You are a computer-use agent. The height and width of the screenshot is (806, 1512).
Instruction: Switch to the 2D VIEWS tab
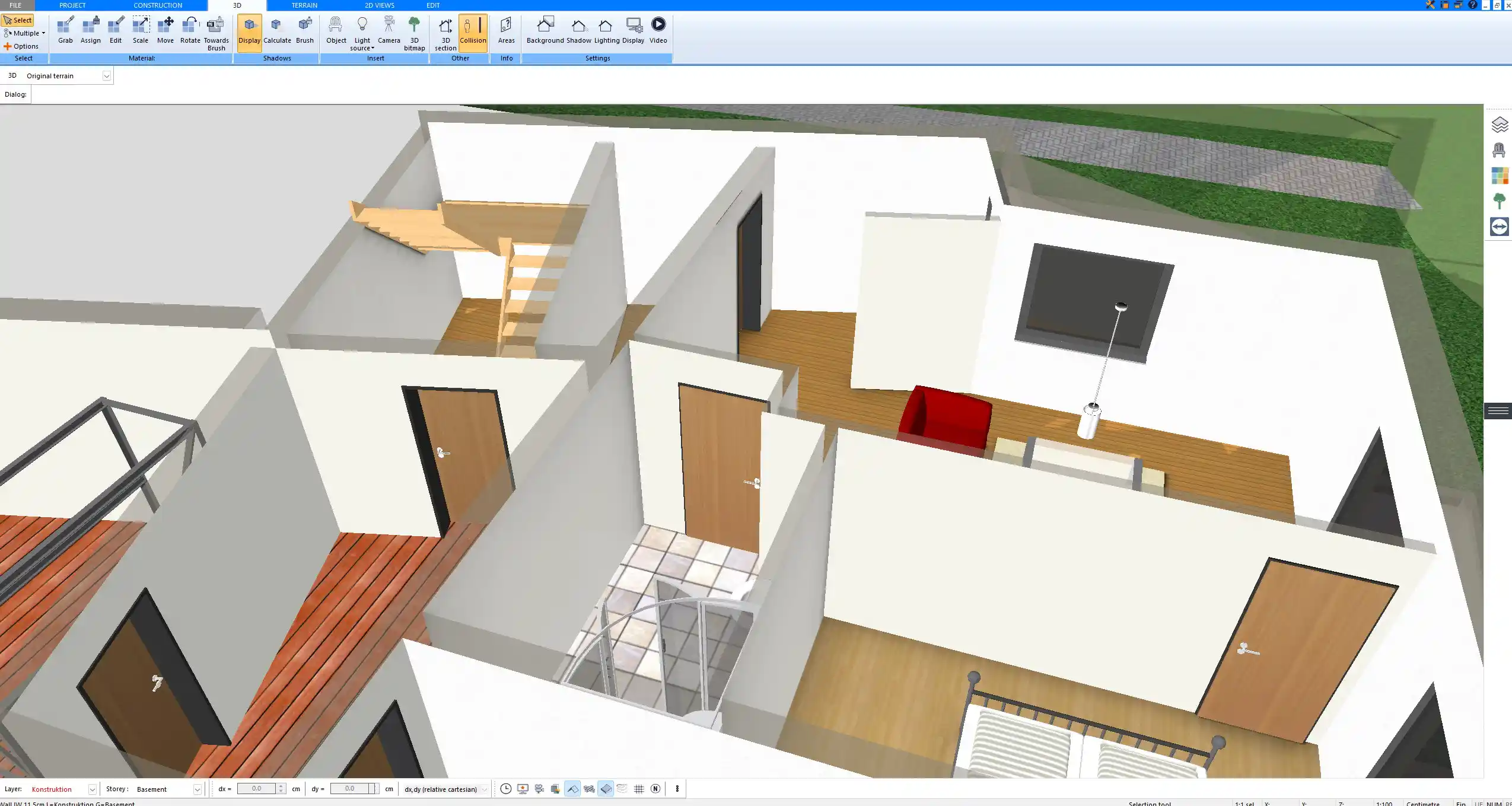[x=380, y=5]
